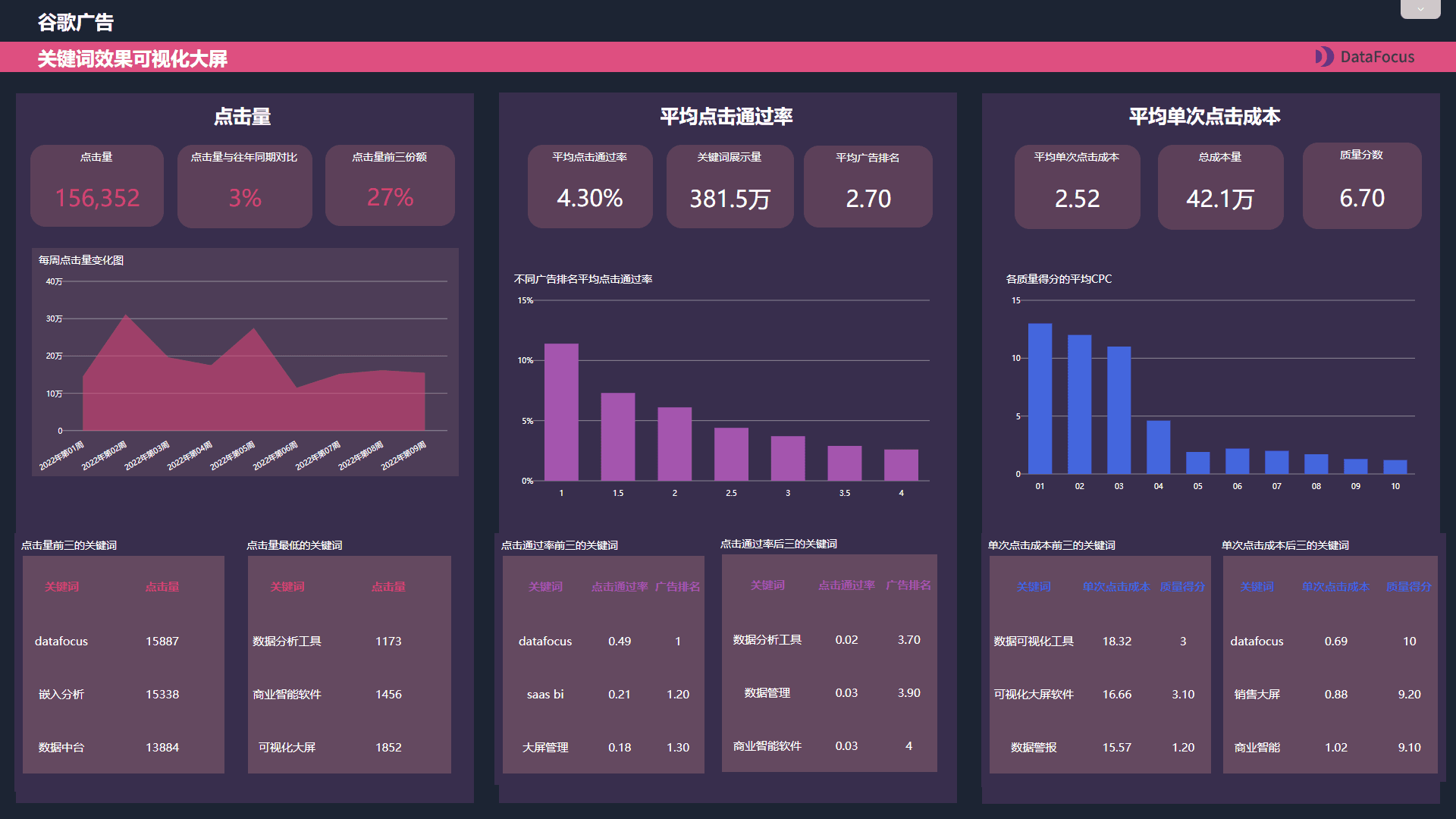
Task: Click the 质量得分 header in bottom-three CPC table
Action: 1409,587
